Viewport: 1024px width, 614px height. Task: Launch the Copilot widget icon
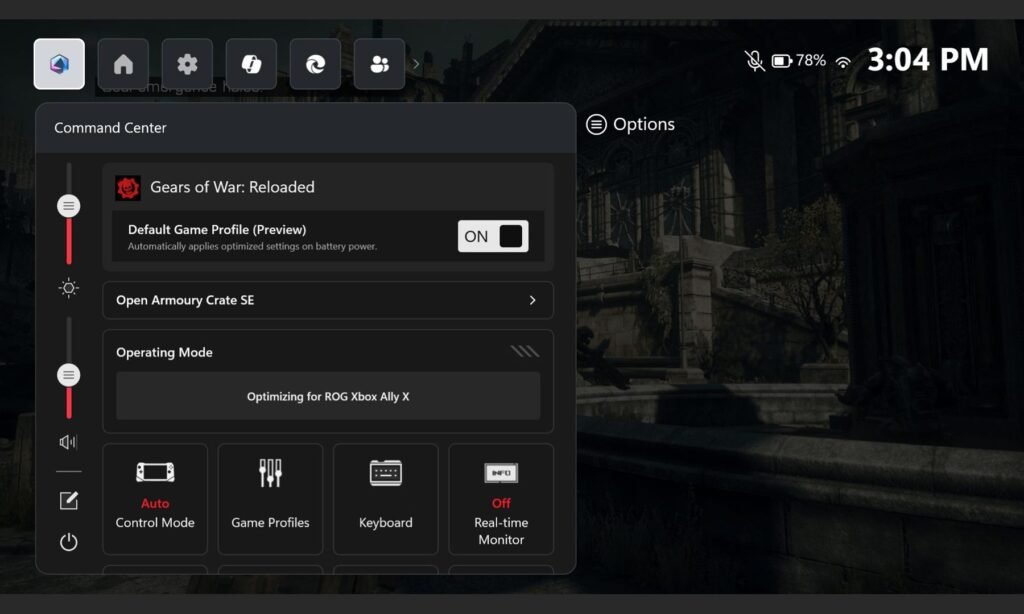click(251, 64)
